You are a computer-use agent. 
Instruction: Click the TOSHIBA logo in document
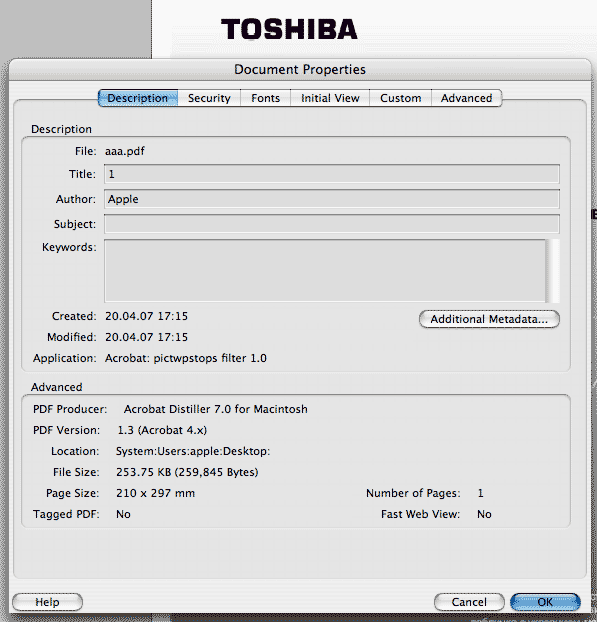(x=289, y=29)
